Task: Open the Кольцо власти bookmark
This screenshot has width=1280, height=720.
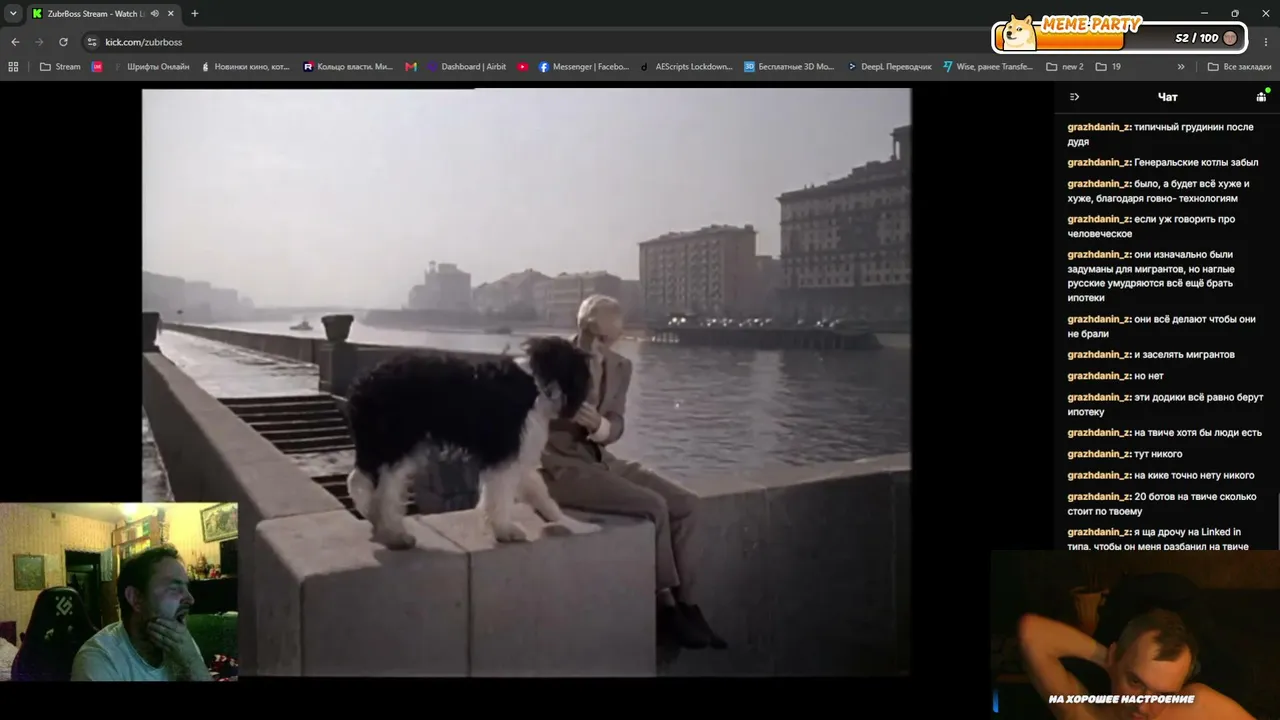Action: pos(348,67)
